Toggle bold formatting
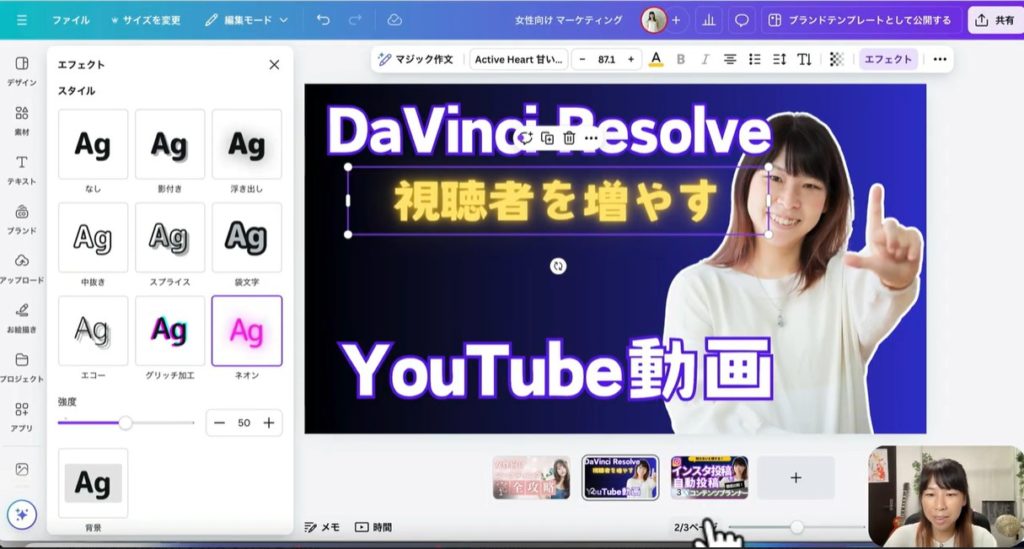1024x549 pixels. click(681, 59)
